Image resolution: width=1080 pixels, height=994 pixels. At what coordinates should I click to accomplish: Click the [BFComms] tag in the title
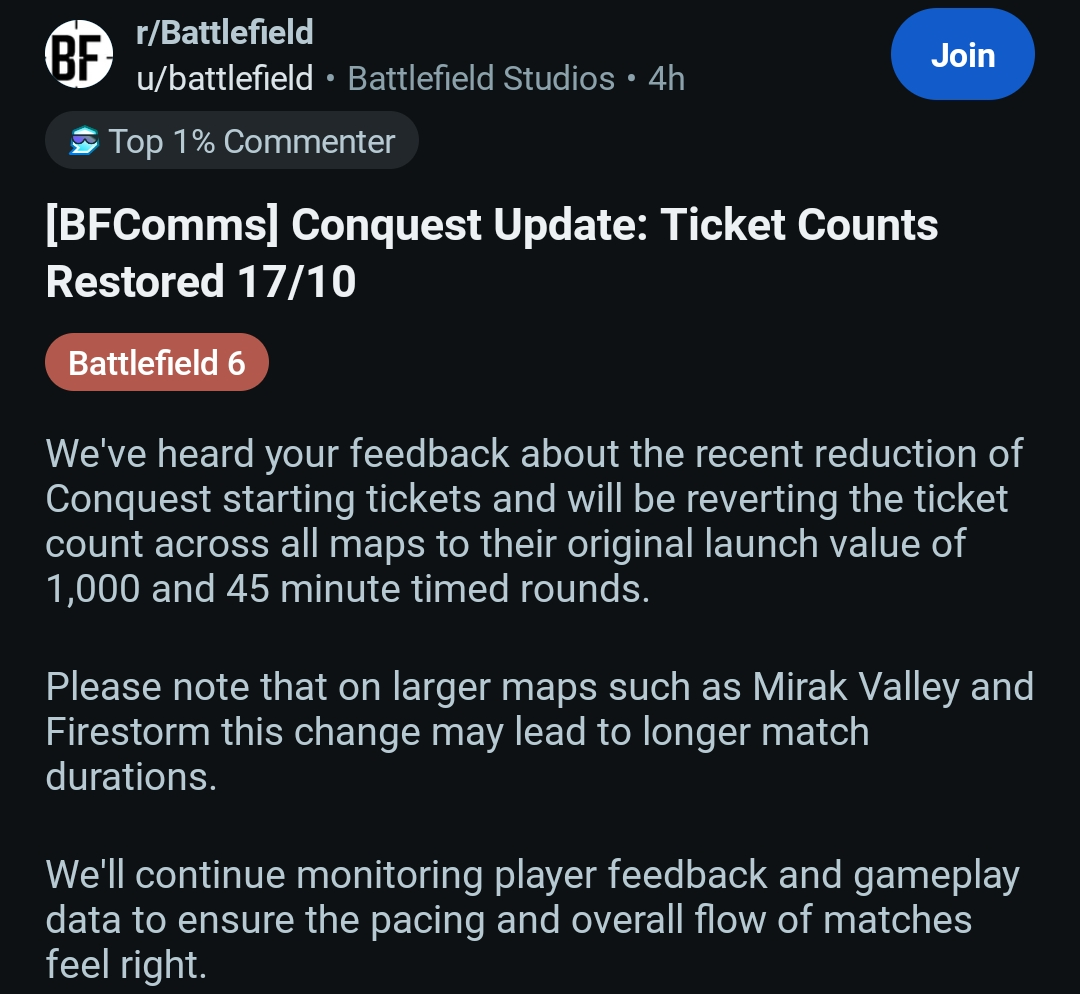162,225
